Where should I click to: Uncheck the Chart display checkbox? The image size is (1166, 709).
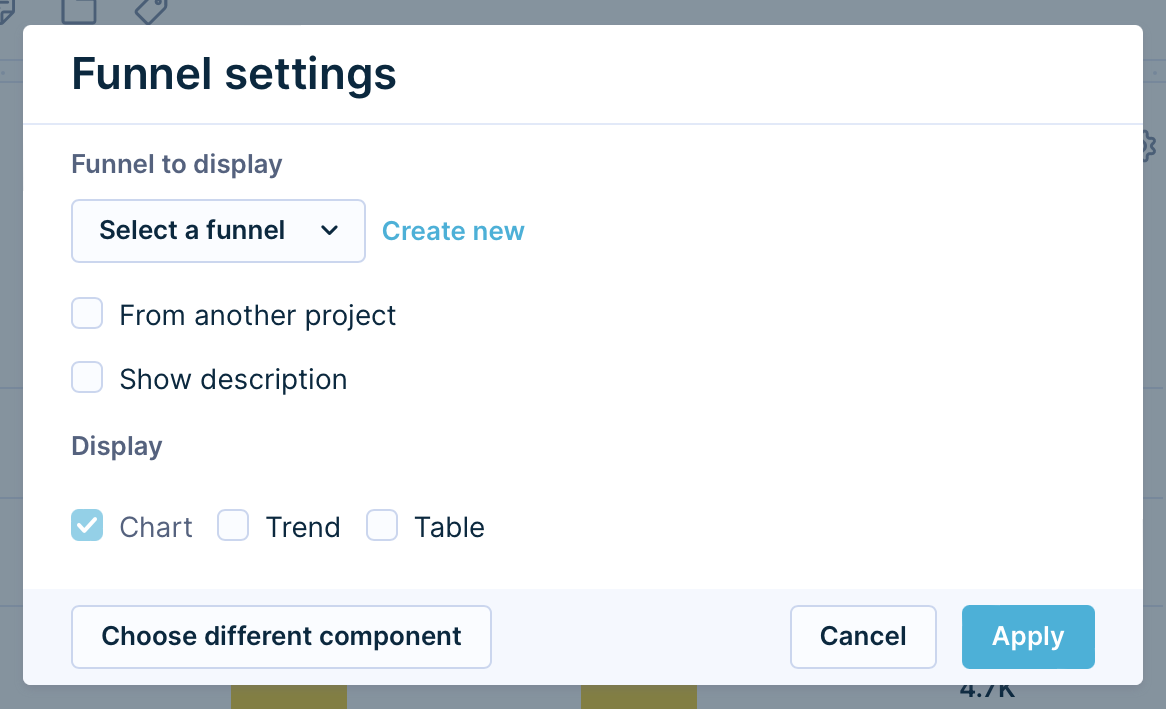87,525
